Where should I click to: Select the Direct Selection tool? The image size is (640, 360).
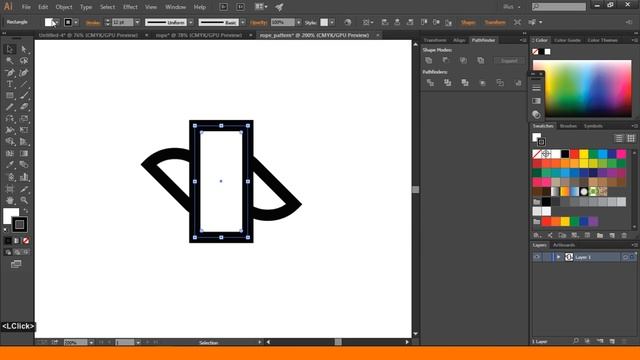pos(24,49)
